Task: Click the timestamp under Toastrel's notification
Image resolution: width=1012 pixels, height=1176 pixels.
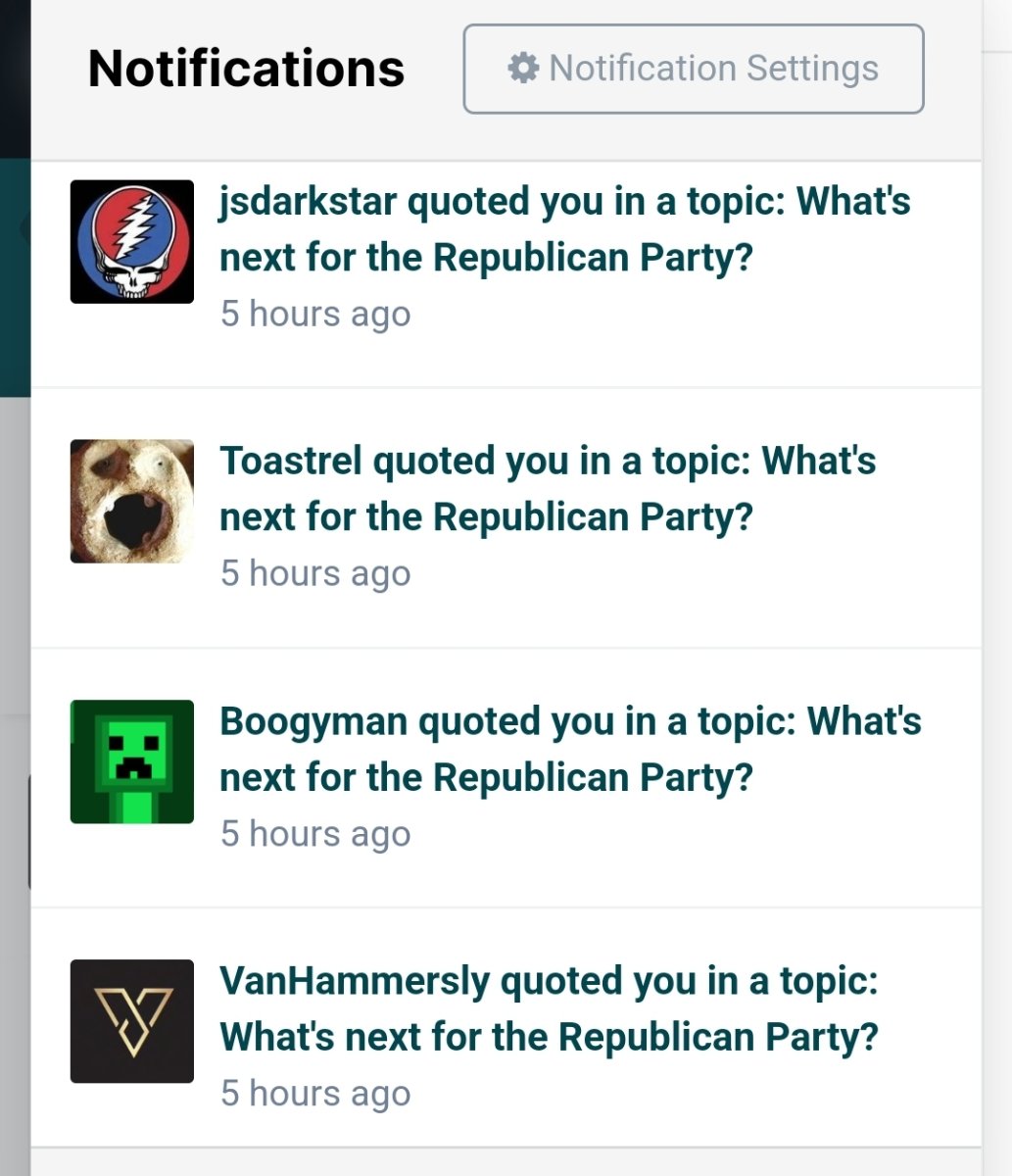Action: (x=314, y=573)
